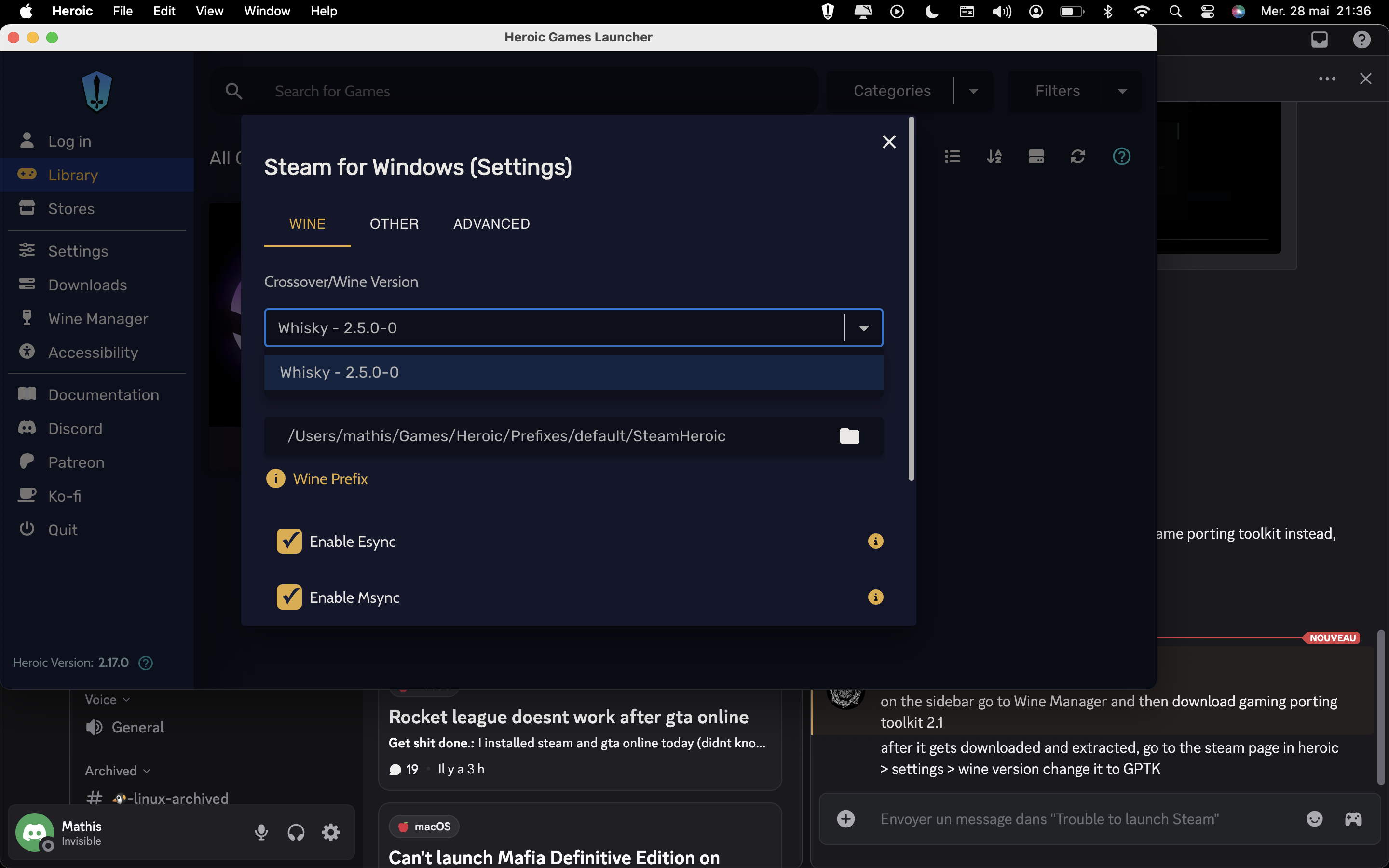Toggle Enable Esync checkbox

(289, 542)
